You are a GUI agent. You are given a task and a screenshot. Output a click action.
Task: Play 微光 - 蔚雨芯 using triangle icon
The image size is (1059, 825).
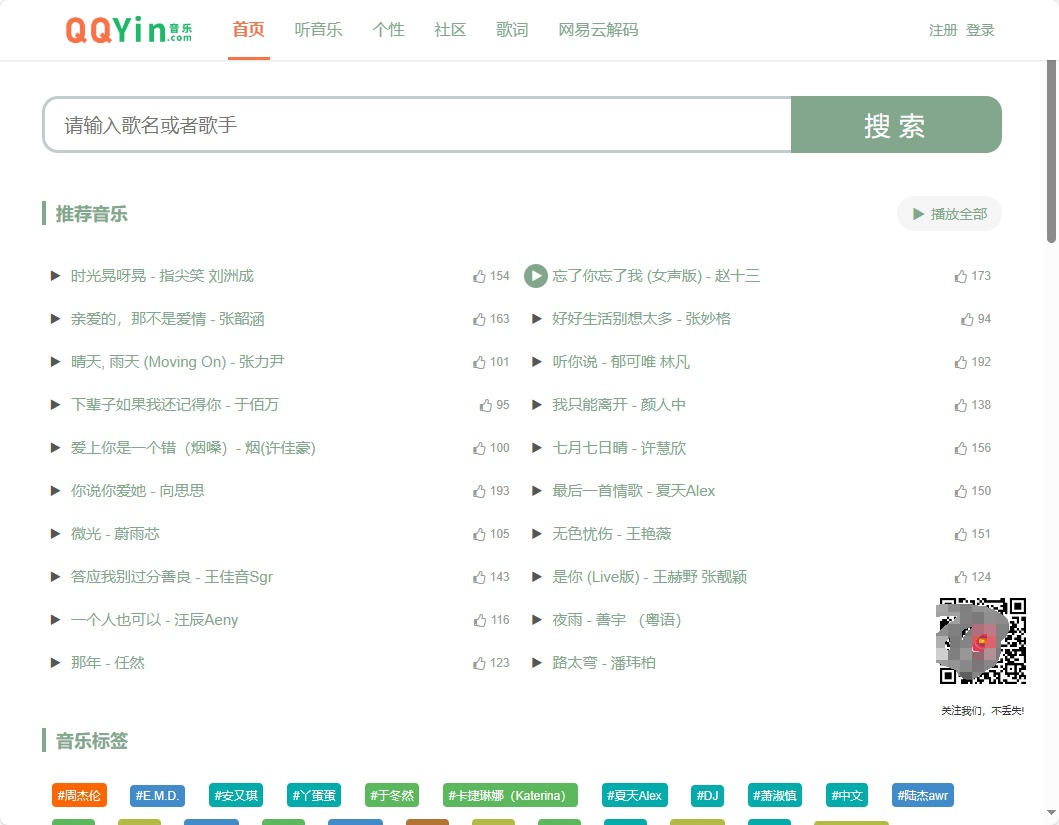point(56,534)
